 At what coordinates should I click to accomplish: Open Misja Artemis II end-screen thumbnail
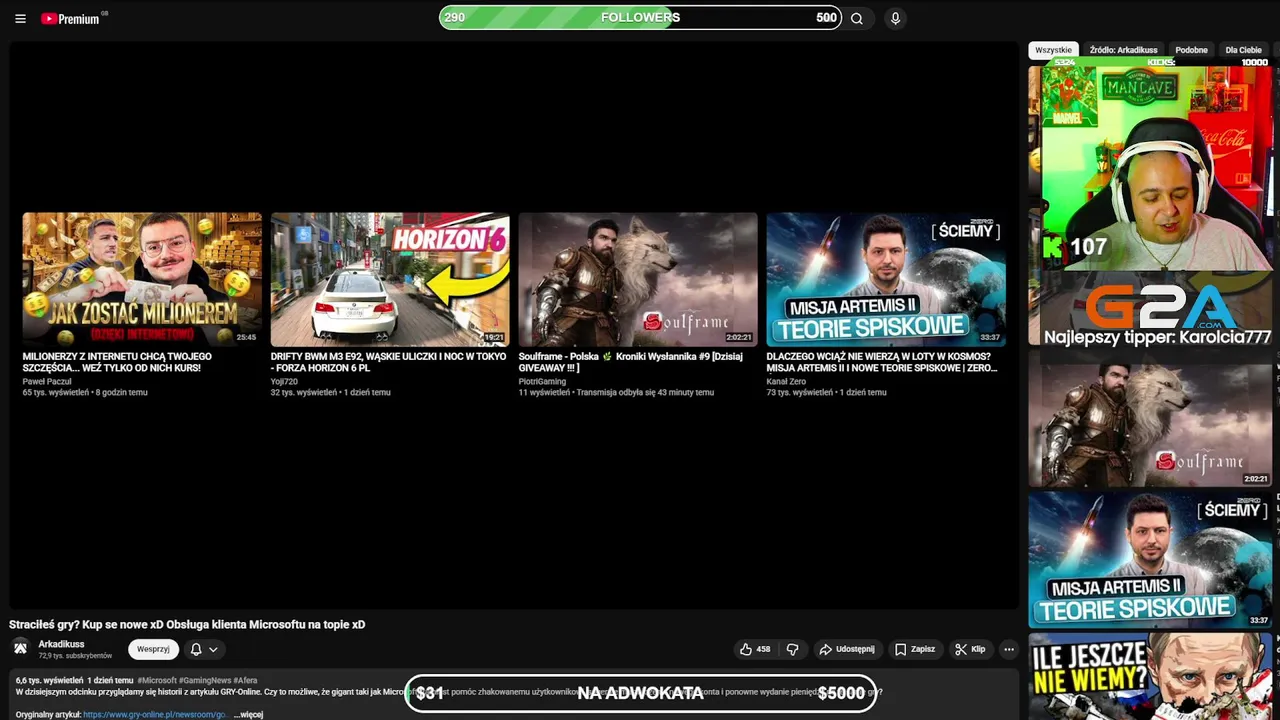pyautogui.click(x=886, y=279)
